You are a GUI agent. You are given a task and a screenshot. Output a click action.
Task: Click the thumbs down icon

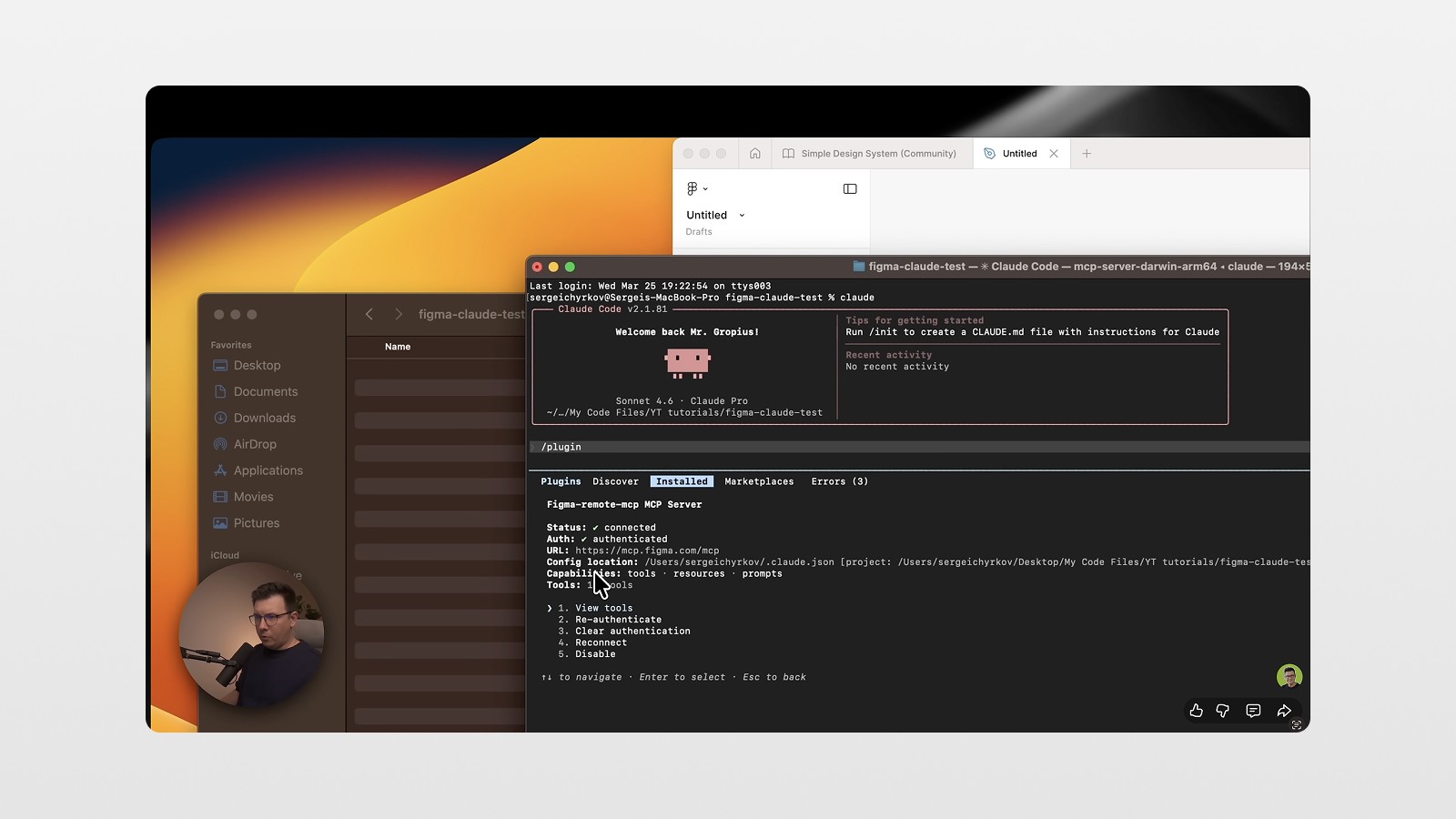coord(1223,711)
